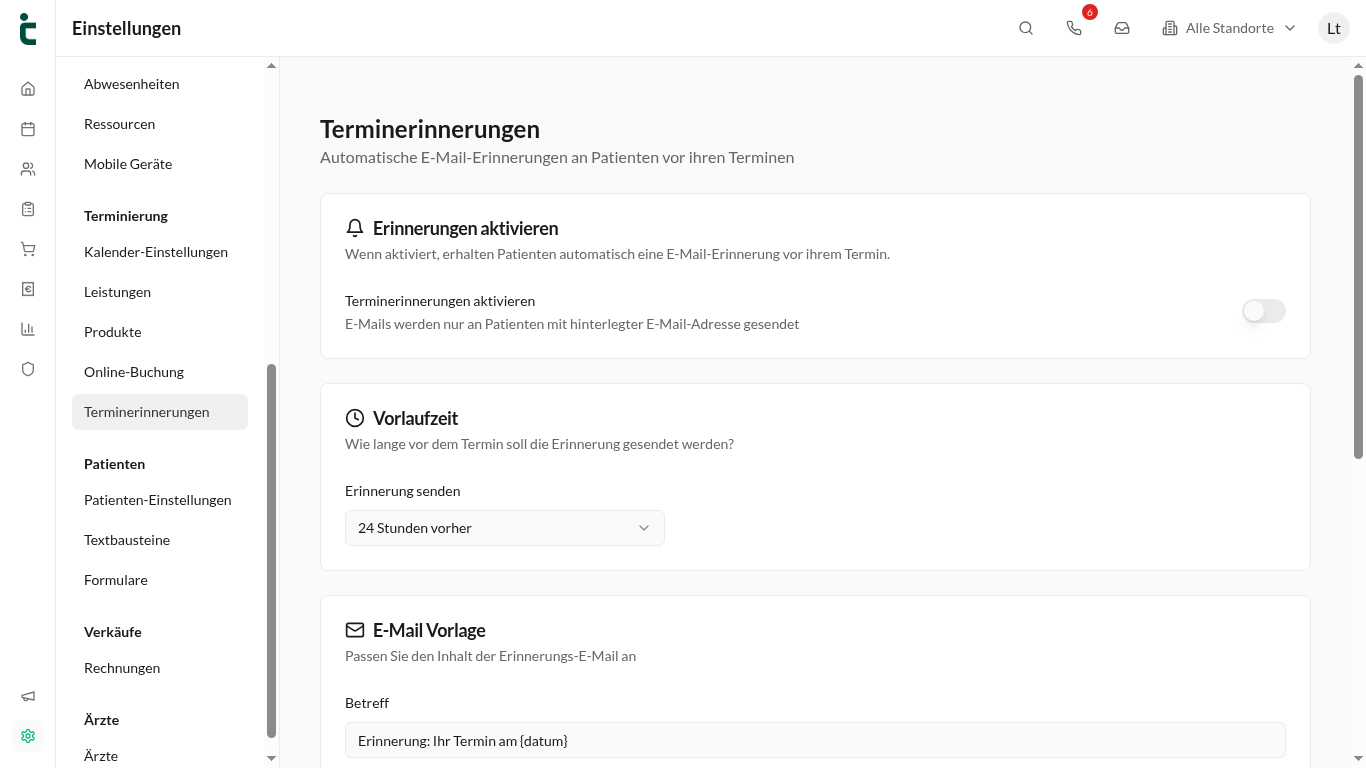The height and width of the screenshot is (768, 1366).
Task: Go to Formulare settings
Action: (160, 580)
